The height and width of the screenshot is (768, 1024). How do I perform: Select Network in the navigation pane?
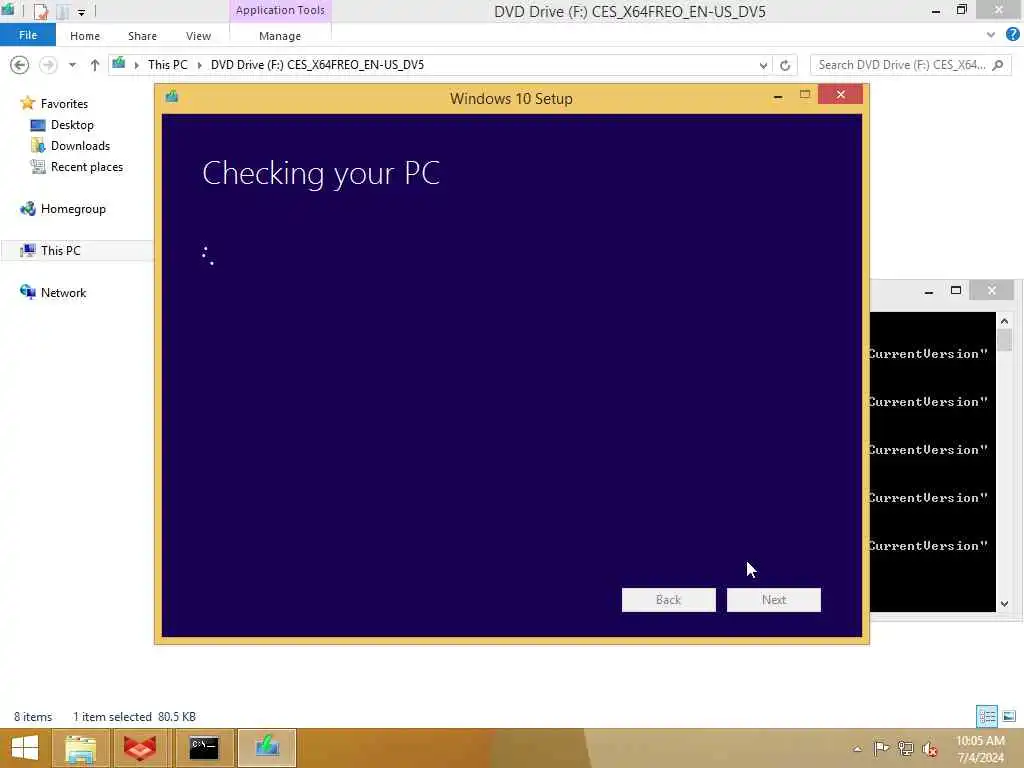[x=63, y=293]
